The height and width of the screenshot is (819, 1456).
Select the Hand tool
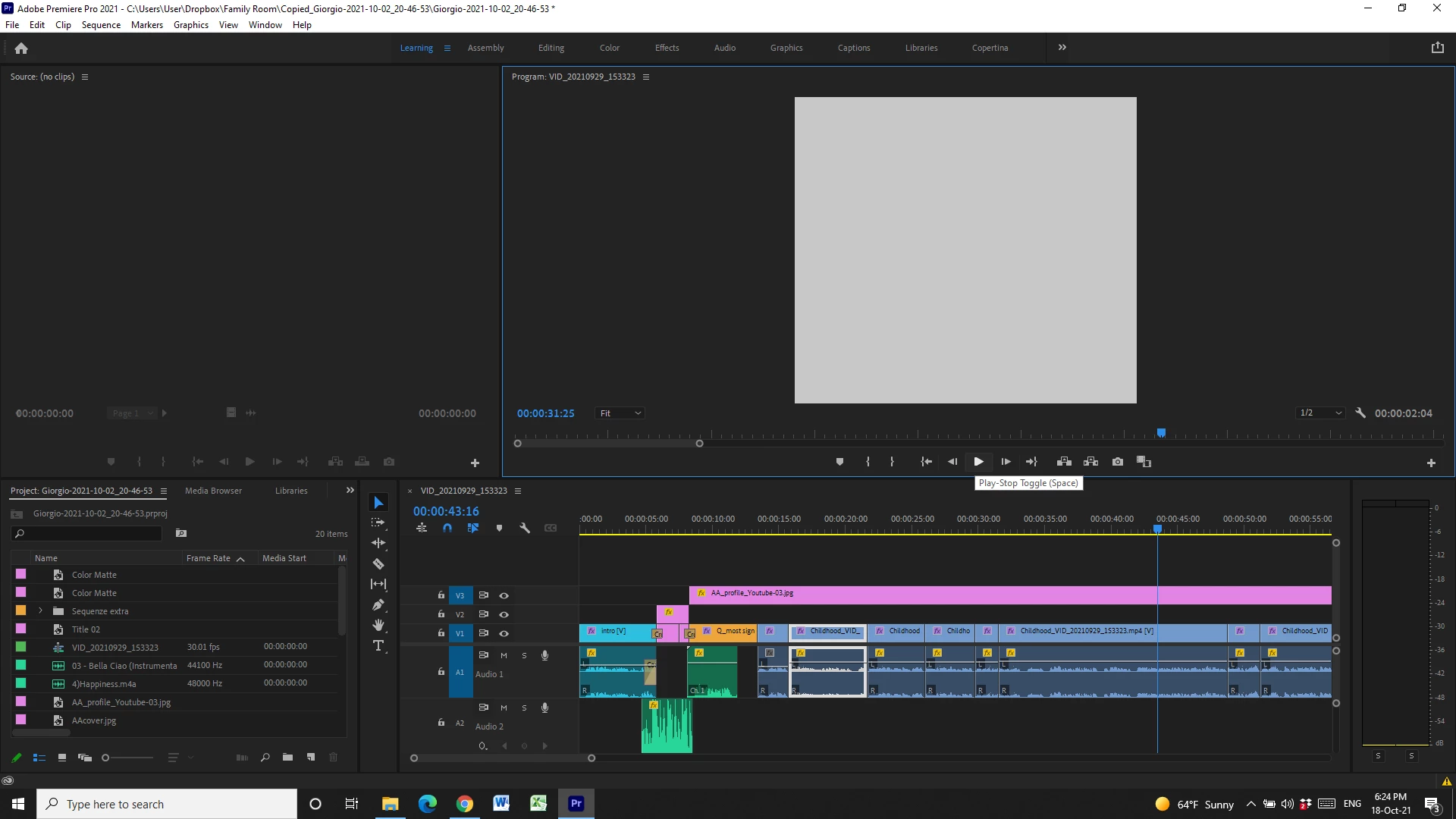pyautogui.click(x=378, y=625)
